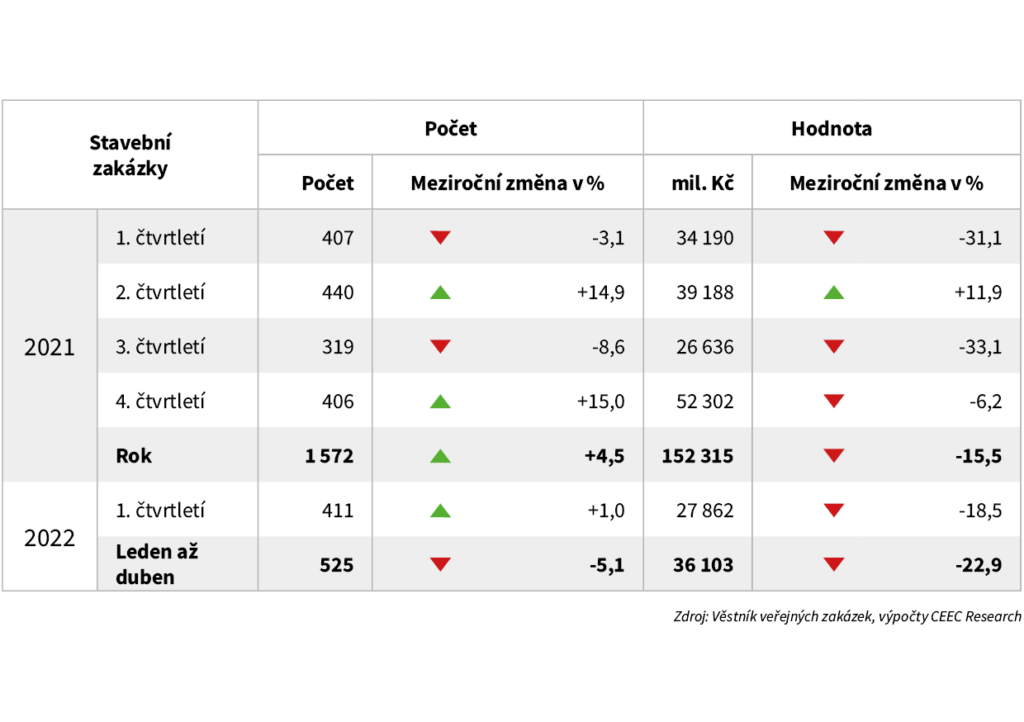Click the red down triangle beside -3,1
The width and height of the screenshot is (1024, 722).
point(440,238)
